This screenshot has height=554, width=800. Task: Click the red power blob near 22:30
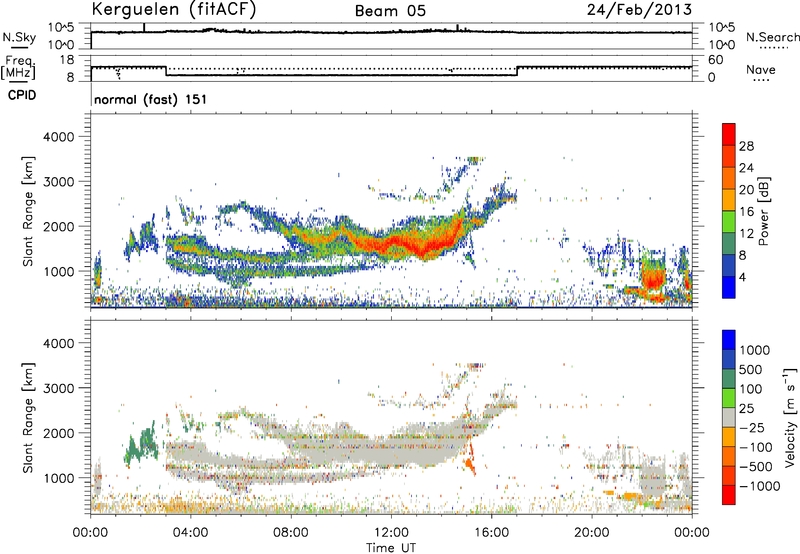[653, 279]
